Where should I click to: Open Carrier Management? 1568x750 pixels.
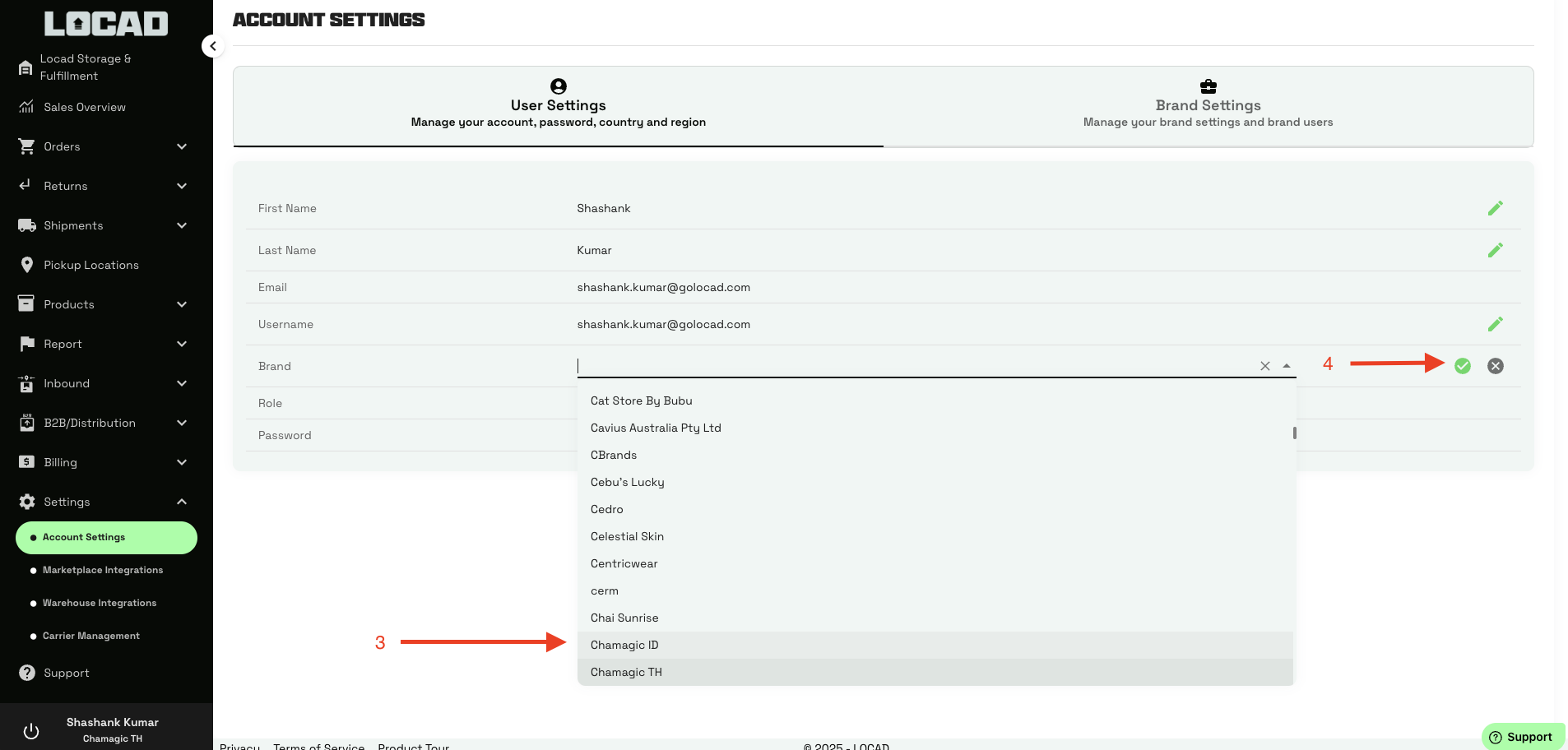(91, 636)
